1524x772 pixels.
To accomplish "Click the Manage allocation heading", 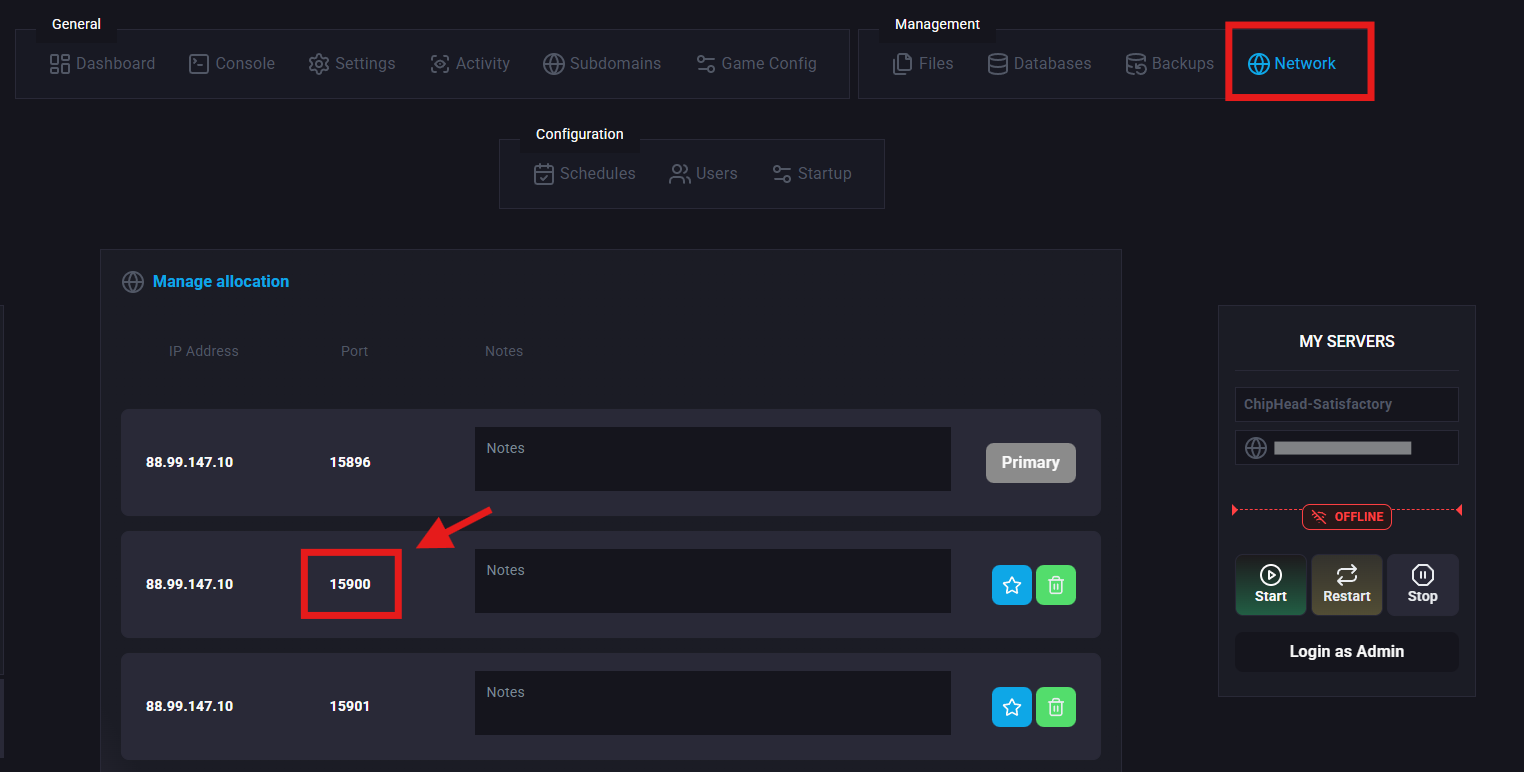I will 221,282.
